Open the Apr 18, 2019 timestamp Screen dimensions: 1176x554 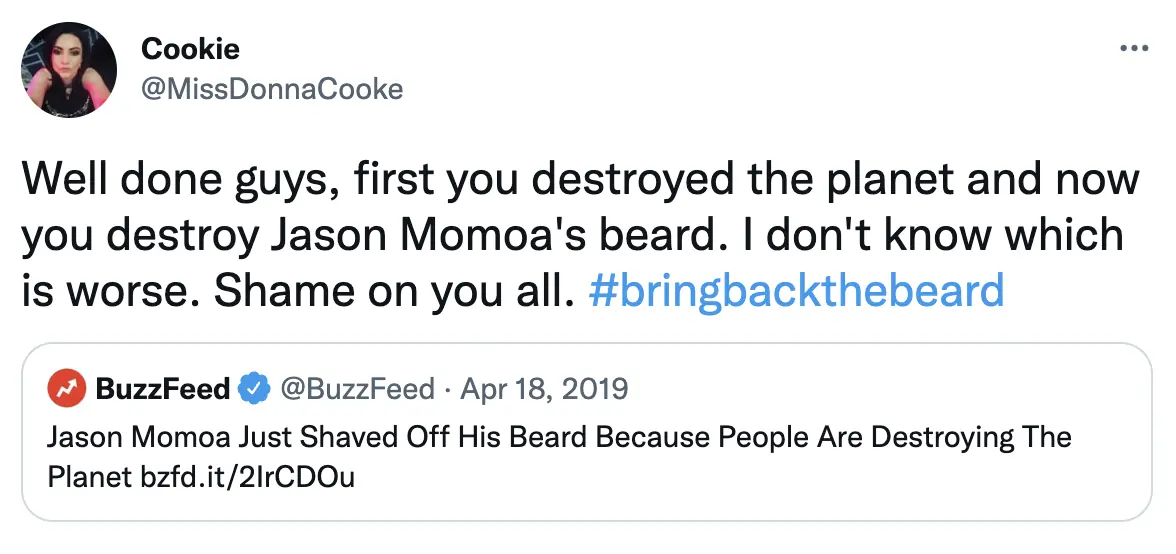pyautogui.click(x=544, y=388)
